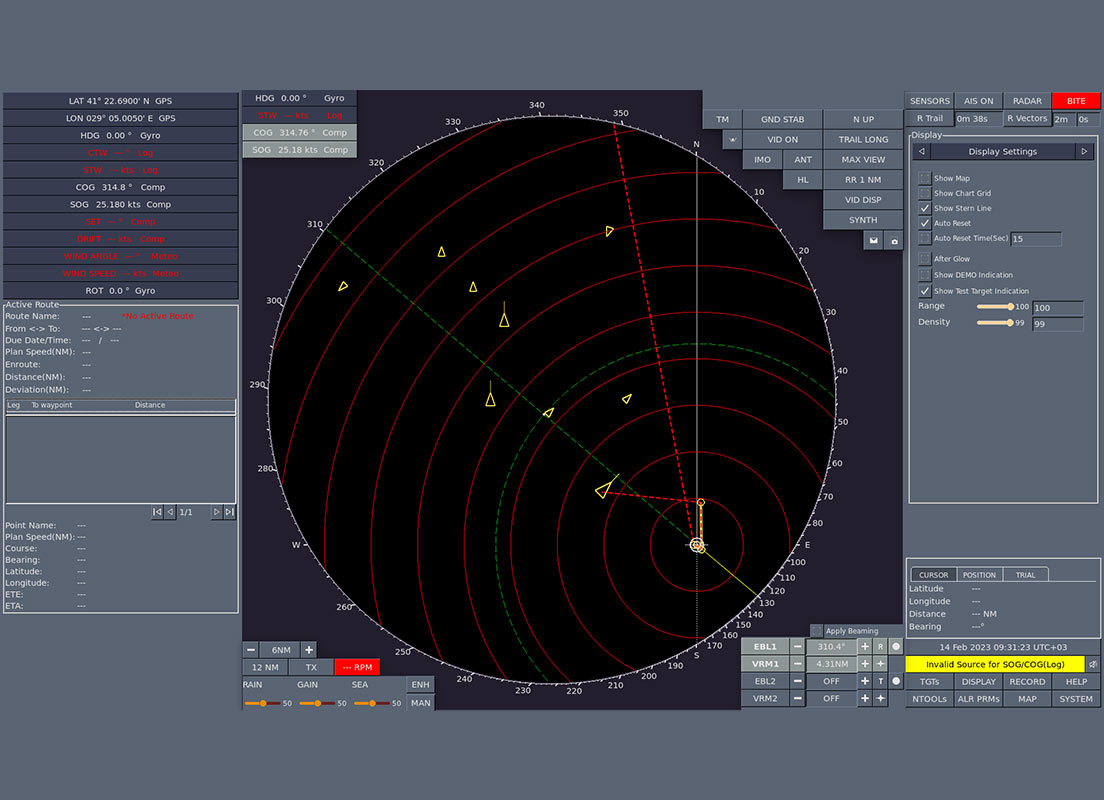Click the last plus button in VRM1 row
Image resolution: width=1104 pixels, height=800 pixels.
pos(880,663)
